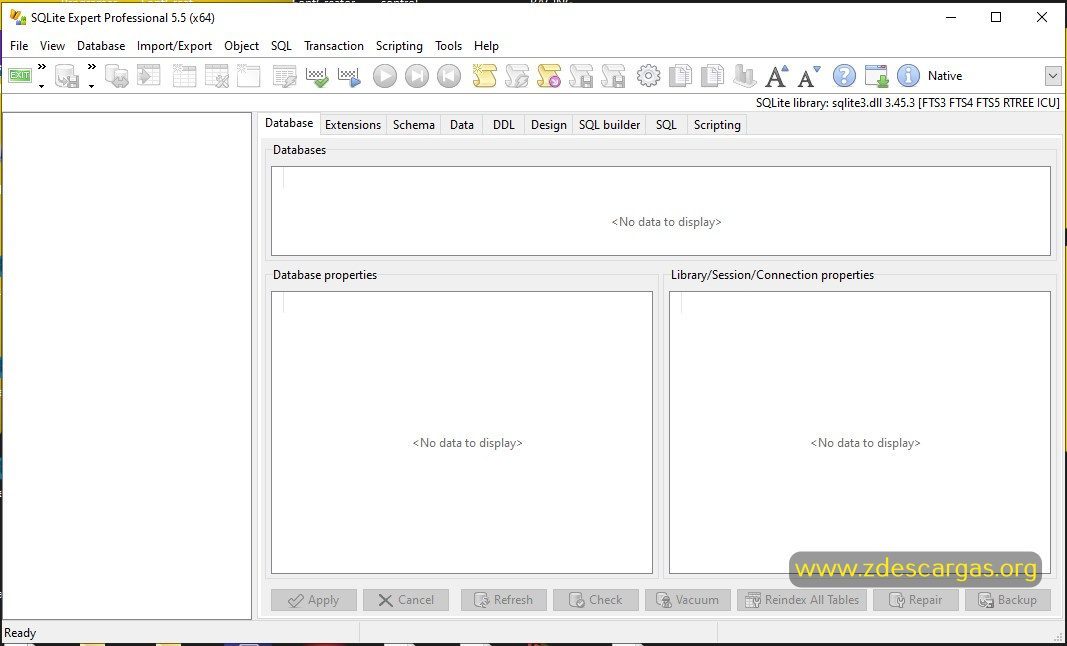Screen dimensions: 1067x646
Task: Click the Reindex All Tables button
Action: [802, 600]
